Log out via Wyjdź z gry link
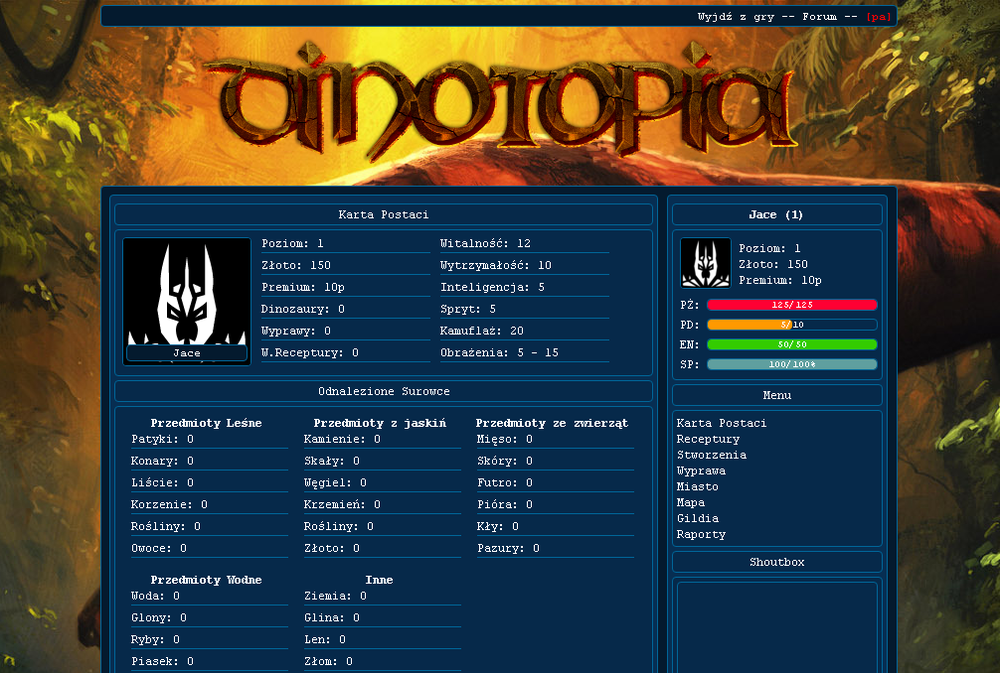 tap(736, 17)
